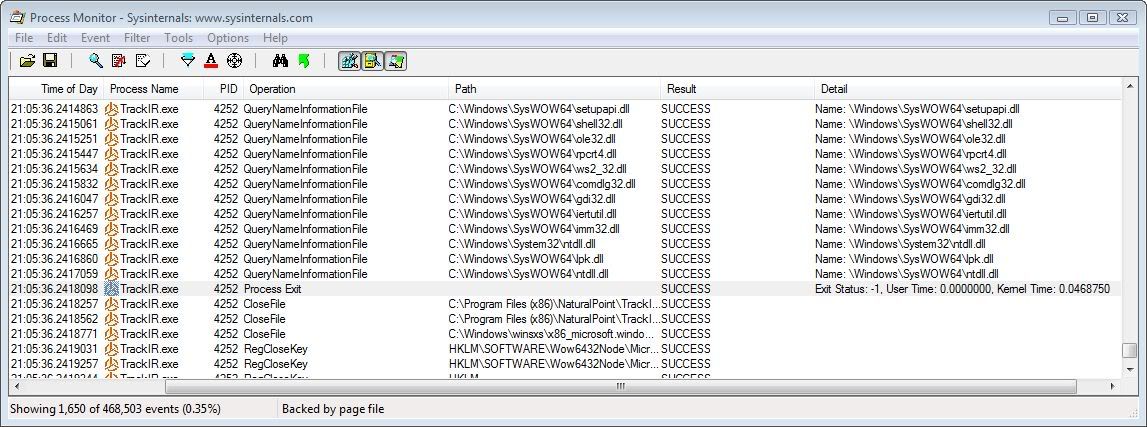The height and width of the screenshot is (427, 1147).
Task: Select the C:\Windows\SysWOW64\ole32.dll path cell
Action: click(x=531, y=139)
